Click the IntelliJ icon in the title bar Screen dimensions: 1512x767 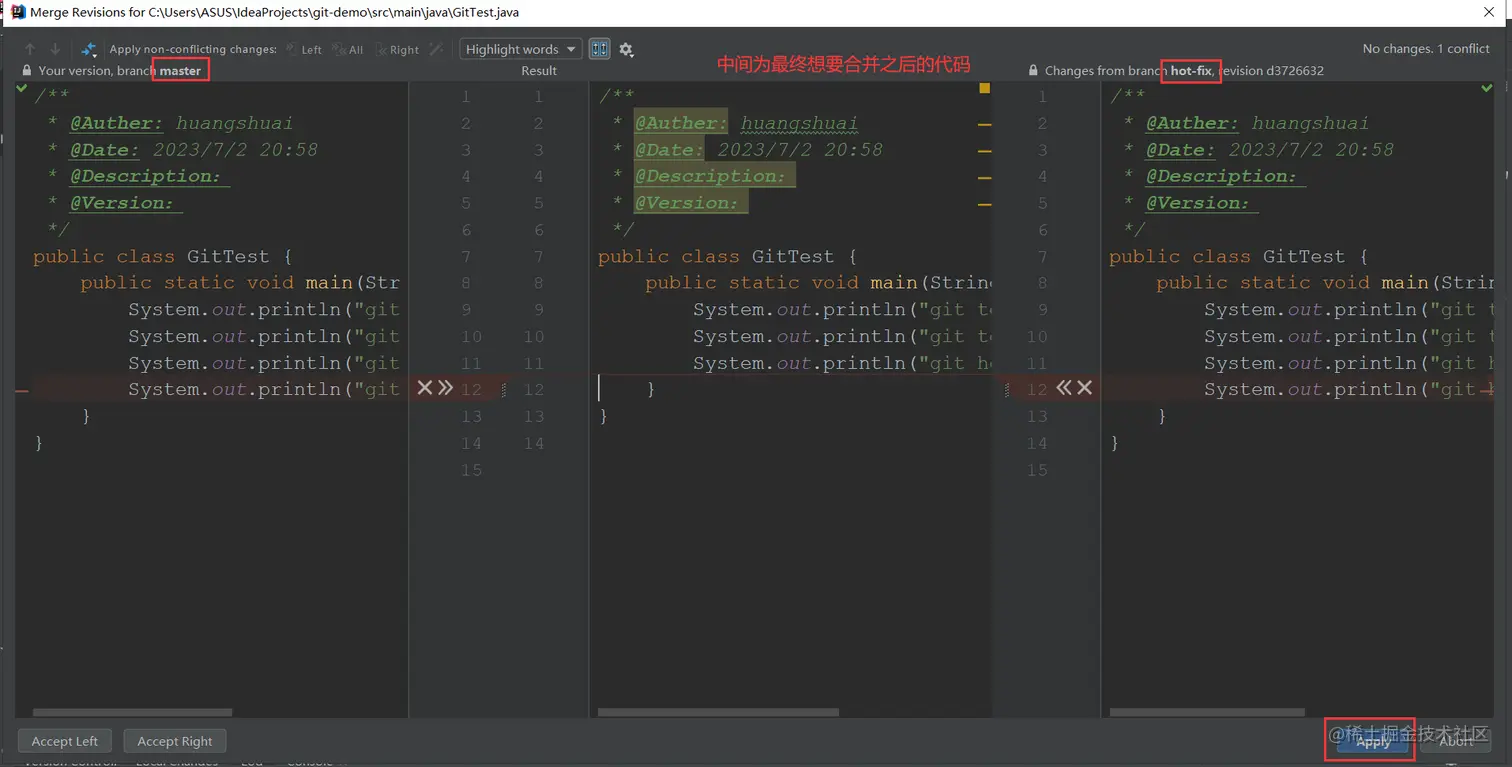coord(18,13)
